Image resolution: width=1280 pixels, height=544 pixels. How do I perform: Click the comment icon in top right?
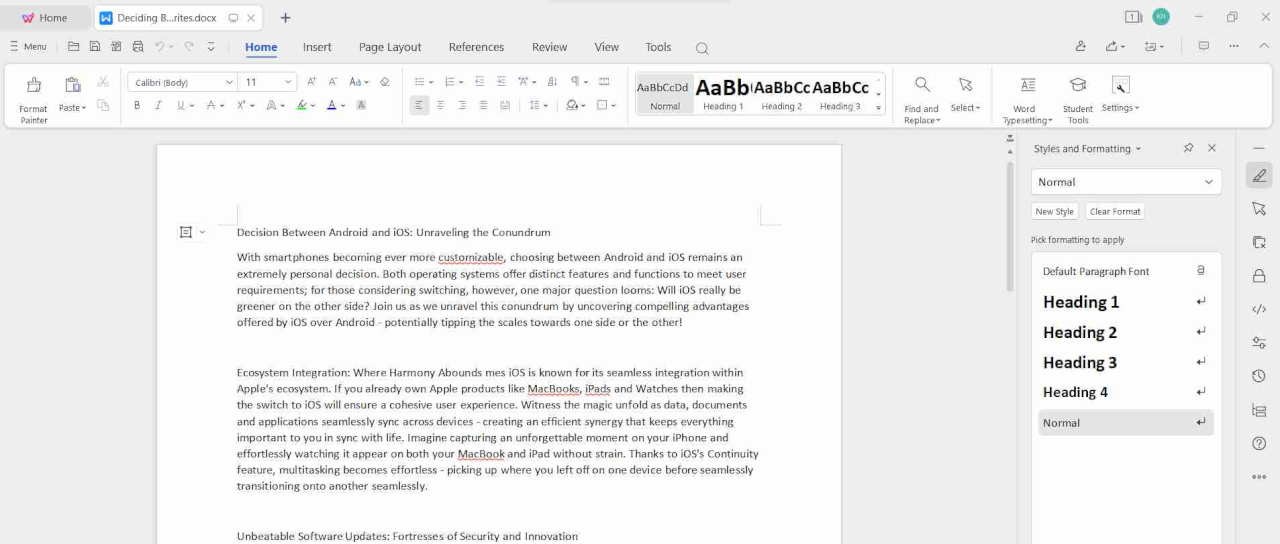pos(1204,46)
